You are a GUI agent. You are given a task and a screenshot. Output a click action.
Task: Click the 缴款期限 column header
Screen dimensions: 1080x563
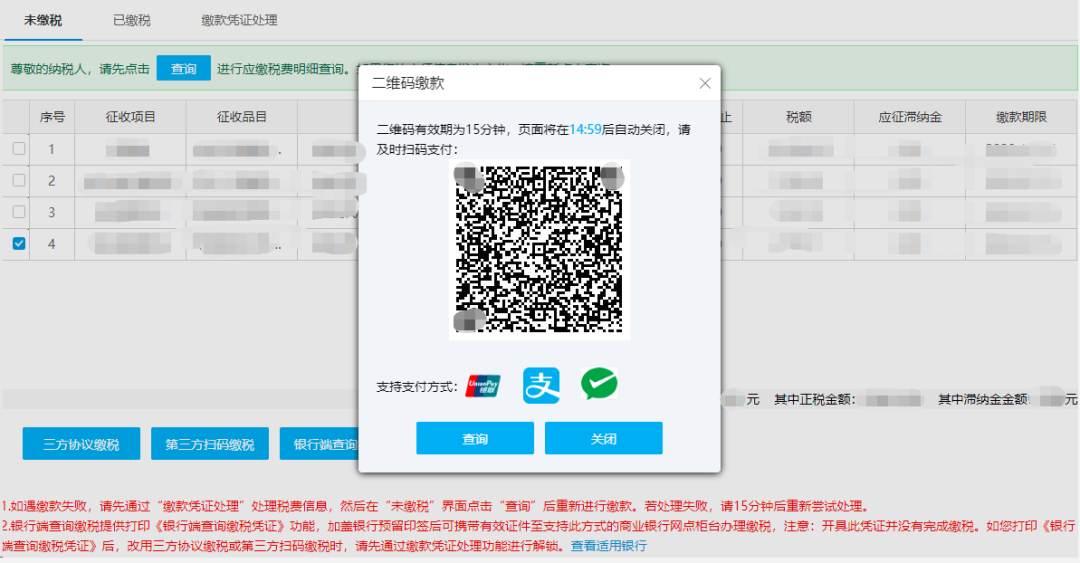[1021, 117]
